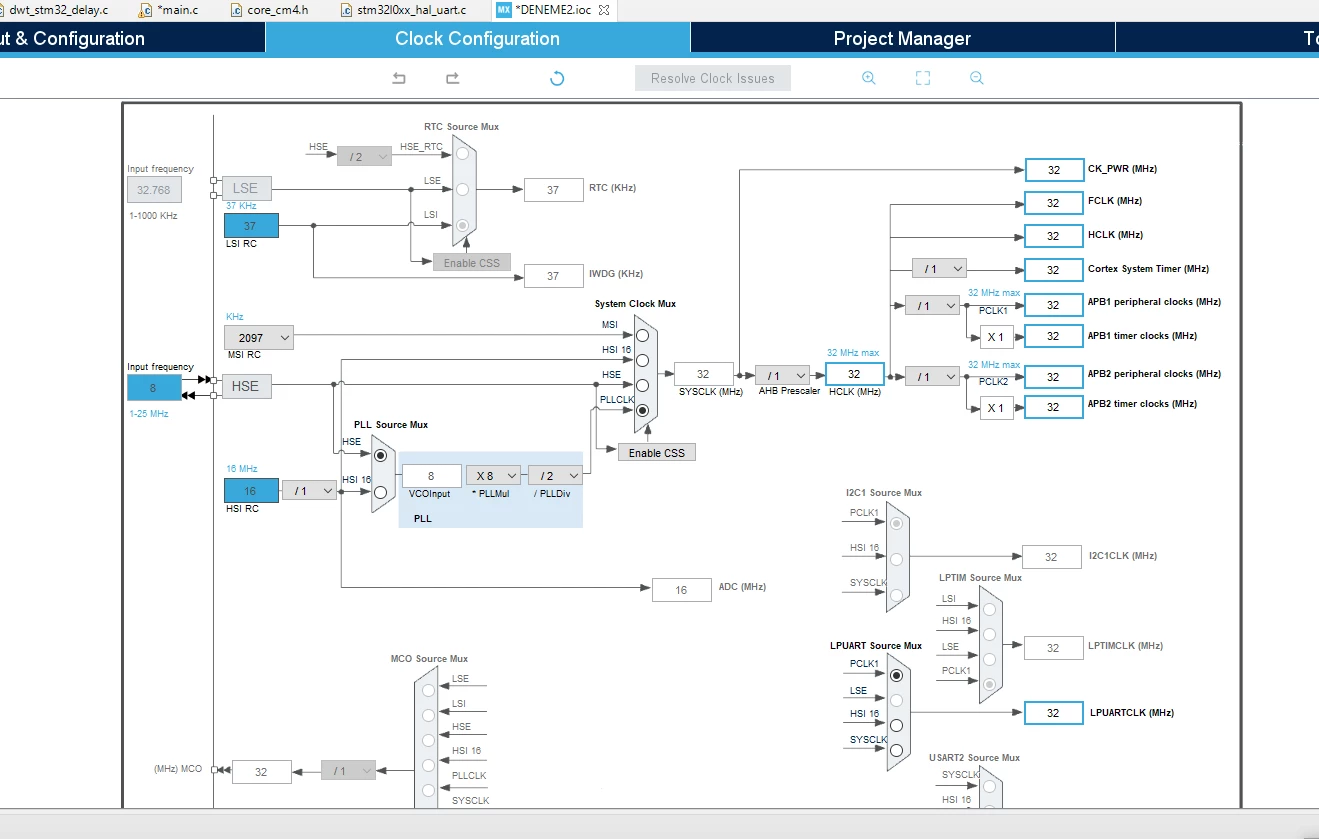Click the SYSCLK (MHz) value box
The image size is (1319, 839).
tap(704, 374)
